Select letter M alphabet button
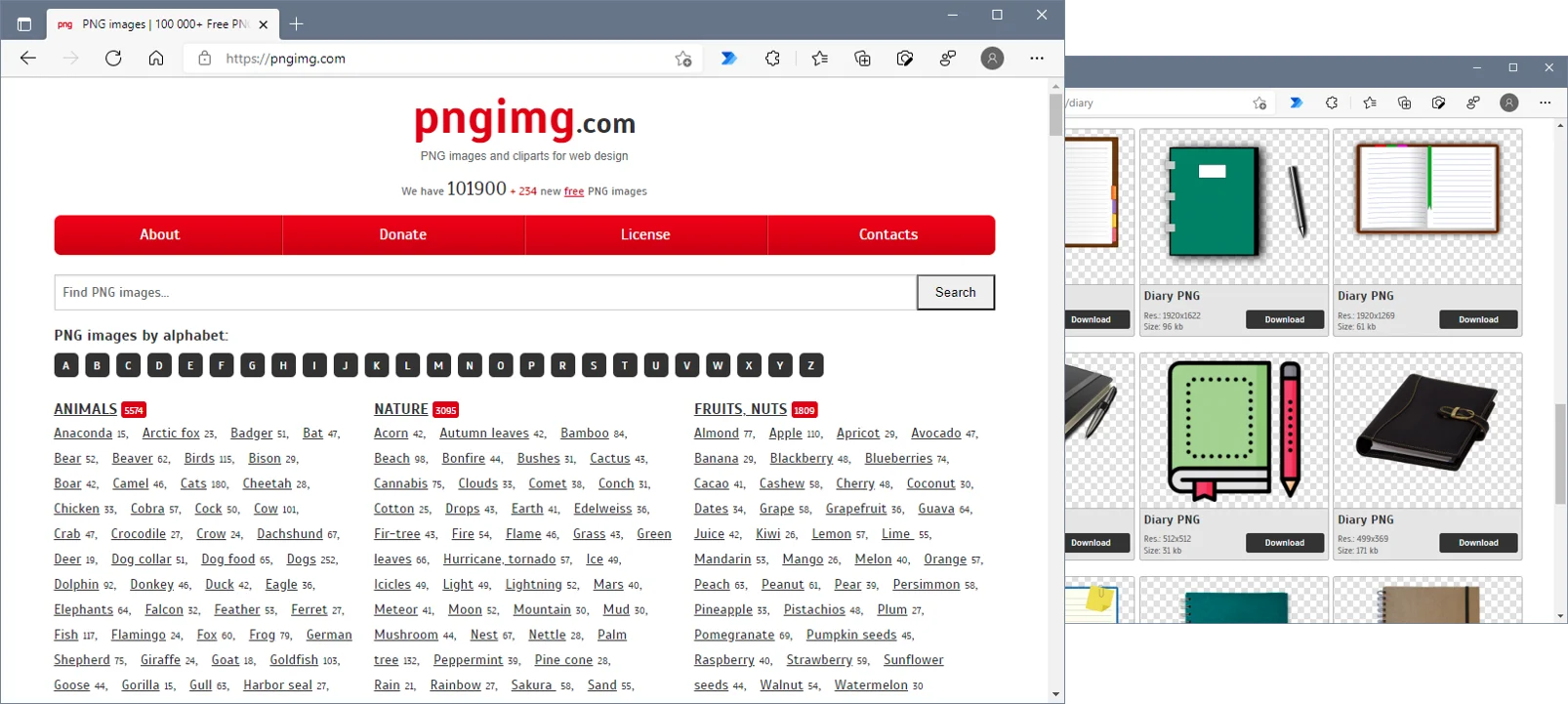Image resolution: width=1568 pixels, height=704 pixels. tap(438, 365)
